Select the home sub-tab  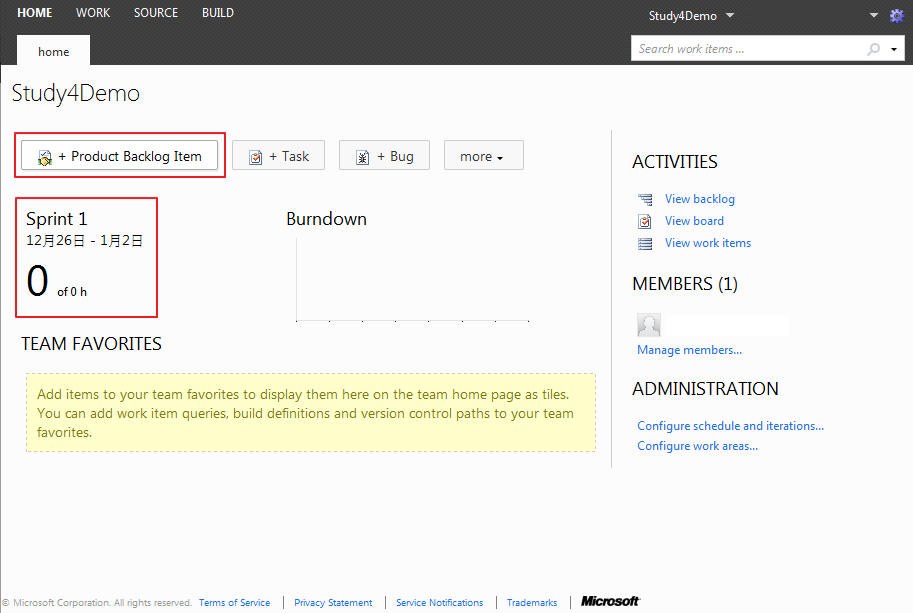[x=54, y=51]
